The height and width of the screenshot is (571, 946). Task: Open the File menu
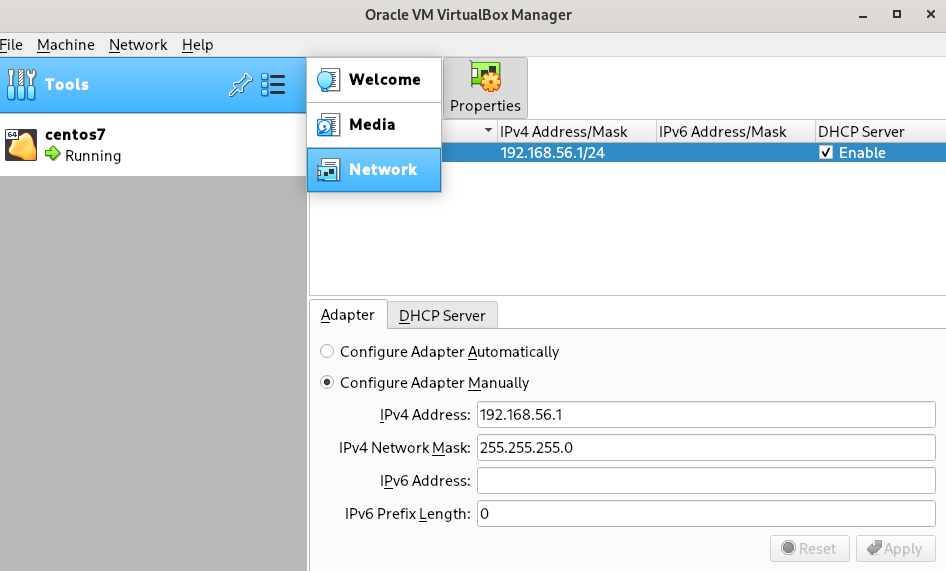coord(11,45)
